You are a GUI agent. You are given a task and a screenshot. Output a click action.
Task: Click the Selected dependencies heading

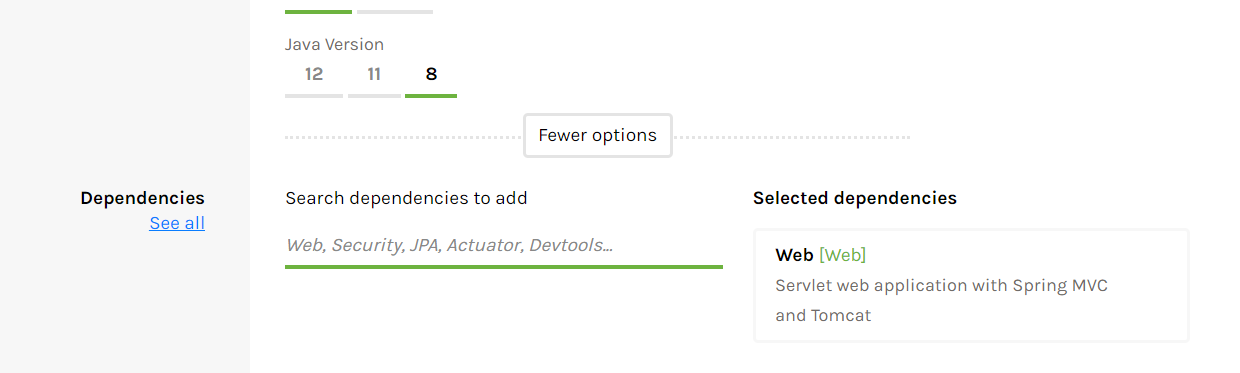(x=855, y=198)
